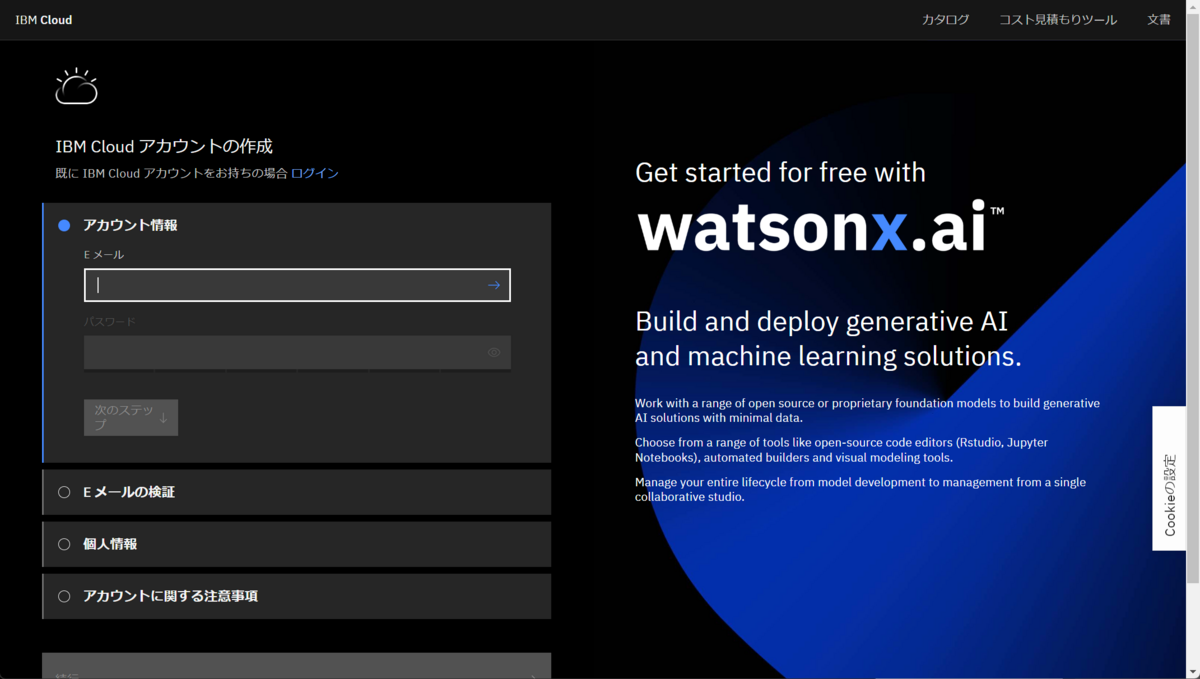Click the IBM Cloud アカウントの作成 heading
The height and width of the screenshot is (679, 1200).
(164, 146)
